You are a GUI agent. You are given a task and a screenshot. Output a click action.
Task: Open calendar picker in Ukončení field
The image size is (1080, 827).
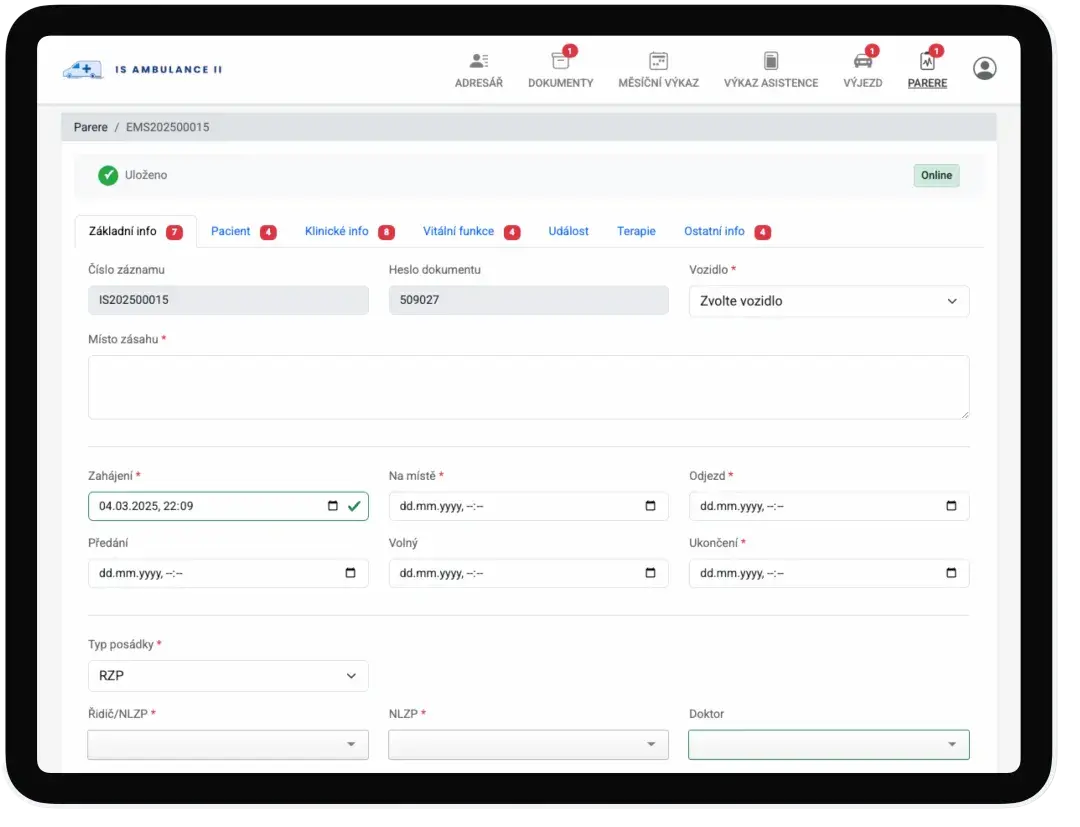[951, 573]
